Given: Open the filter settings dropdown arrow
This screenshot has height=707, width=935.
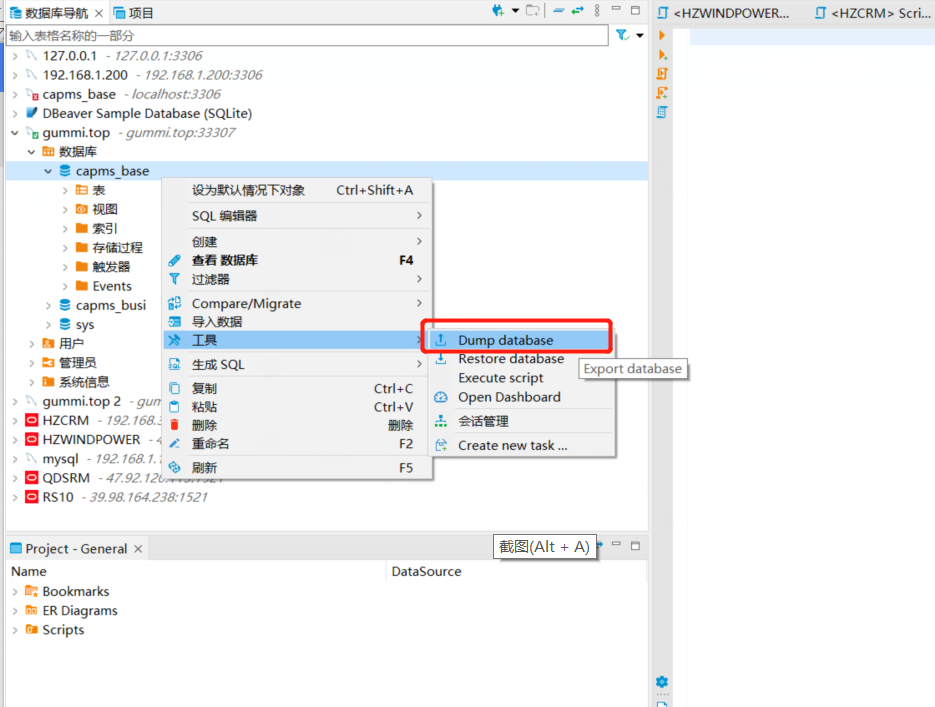Looking at the screenshot, I should (x=640, y=36).
